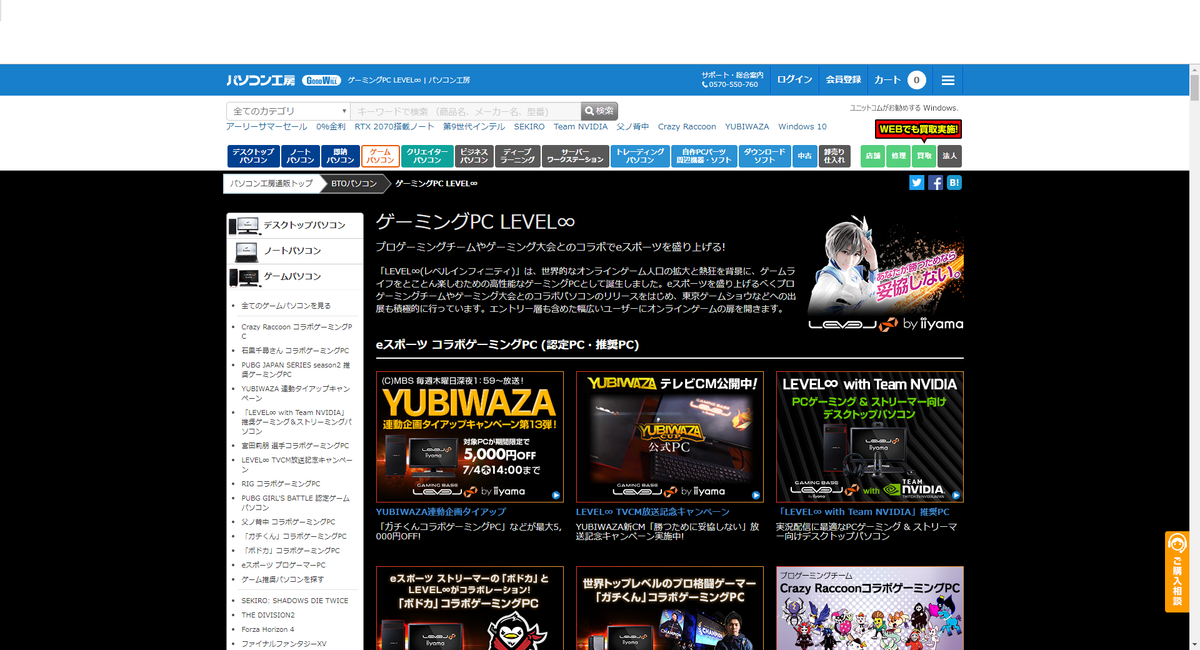Select 即納パソコン nav tab
This screenshot has height=650, width=1200.
click(x=340, y=156)
